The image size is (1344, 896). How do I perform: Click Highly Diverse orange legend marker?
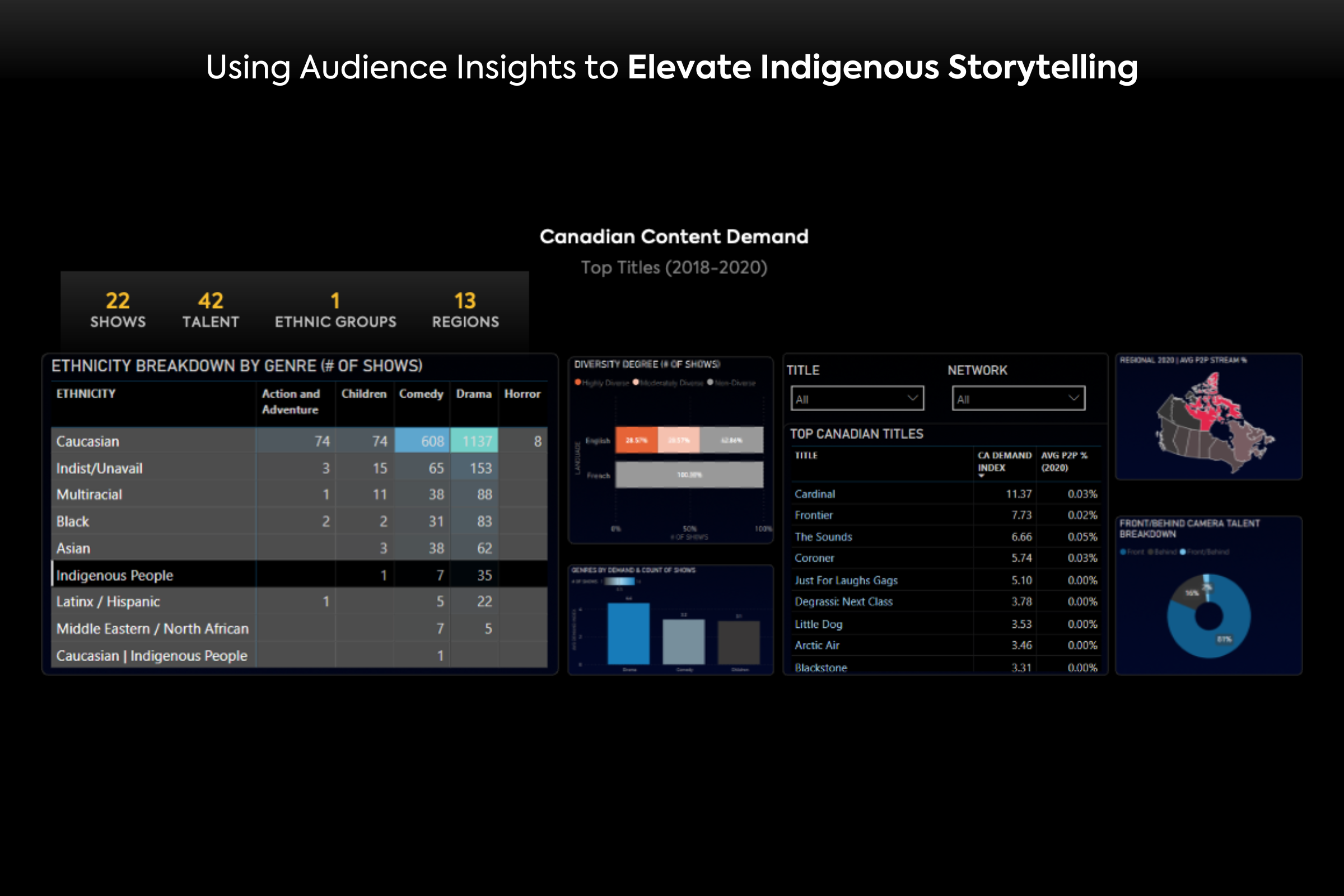[x=578, y=382]
